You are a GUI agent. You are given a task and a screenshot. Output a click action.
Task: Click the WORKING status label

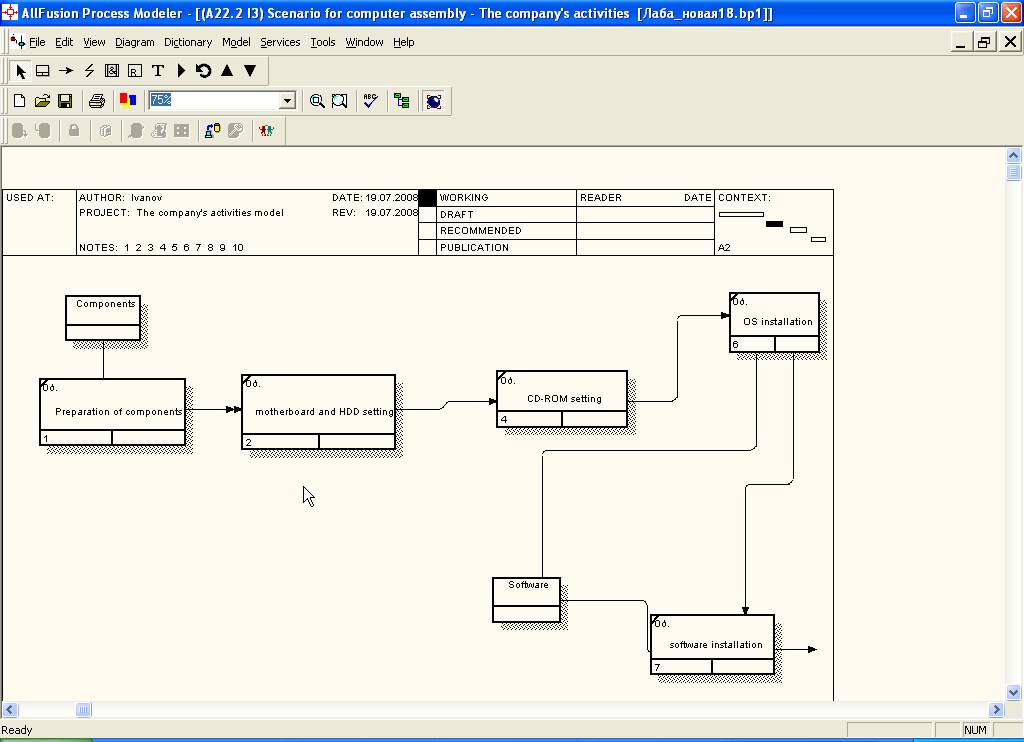pos(464,197)
